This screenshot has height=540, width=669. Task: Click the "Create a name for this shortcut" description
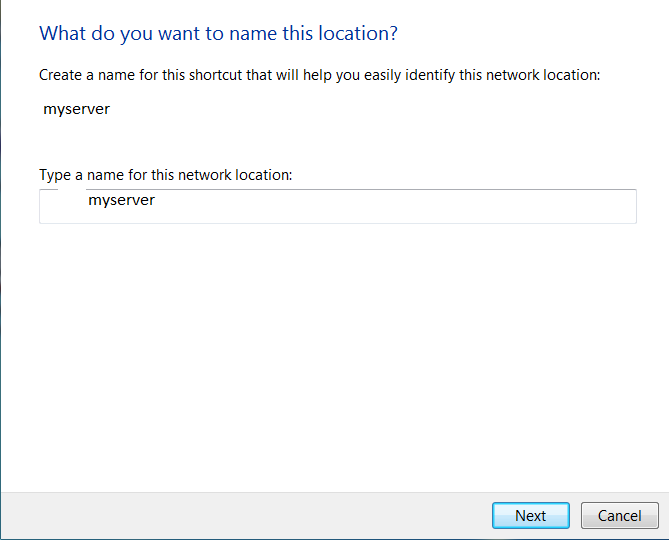[319, 75]
